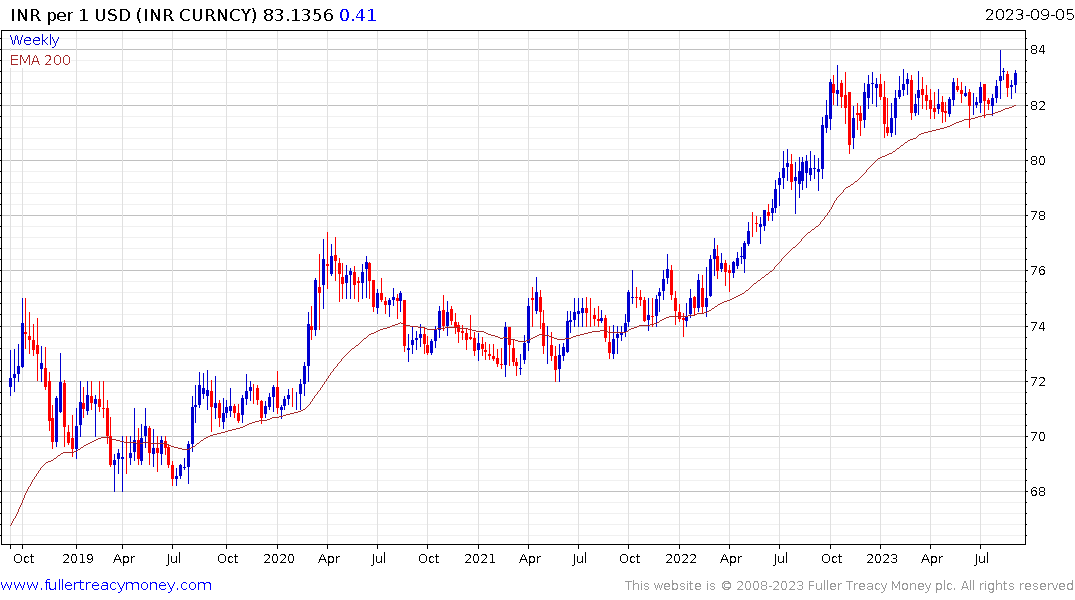The height and width of the screenshot is (600, 1075).
Task: Click the 2021 time axis label
Action: tap(479, 558)
